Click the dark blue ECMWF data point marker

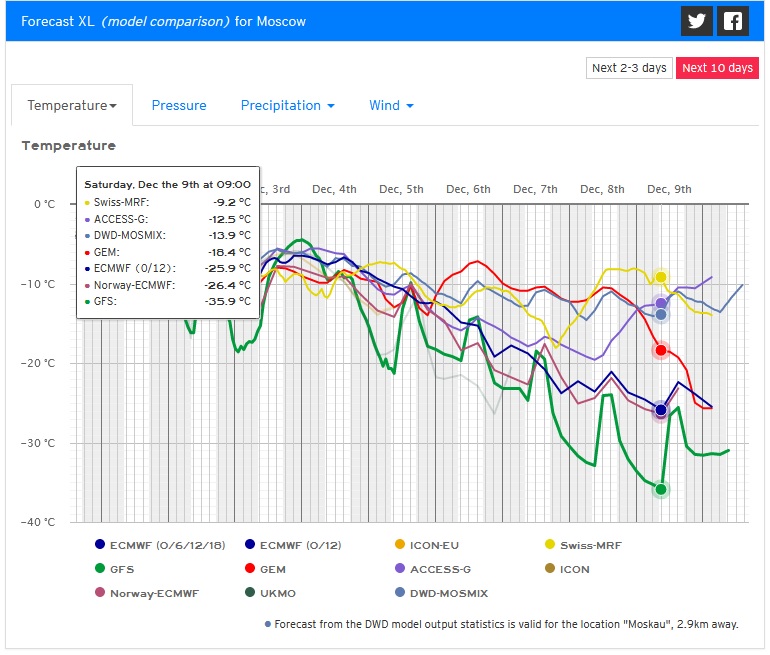(x=661, y=409)
